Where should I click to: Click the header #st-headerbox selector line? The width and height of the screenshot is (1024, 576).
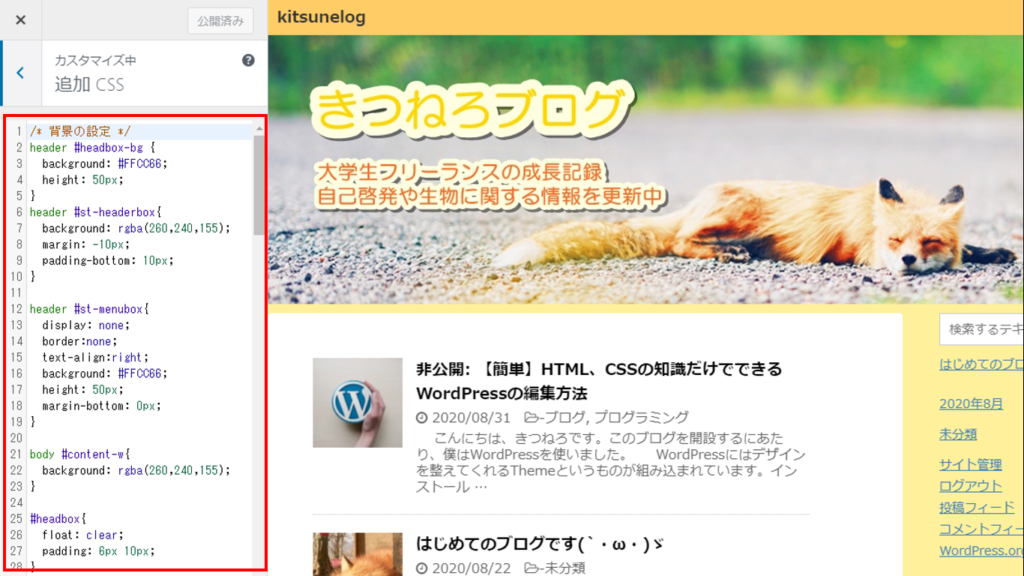pos(95,212)
